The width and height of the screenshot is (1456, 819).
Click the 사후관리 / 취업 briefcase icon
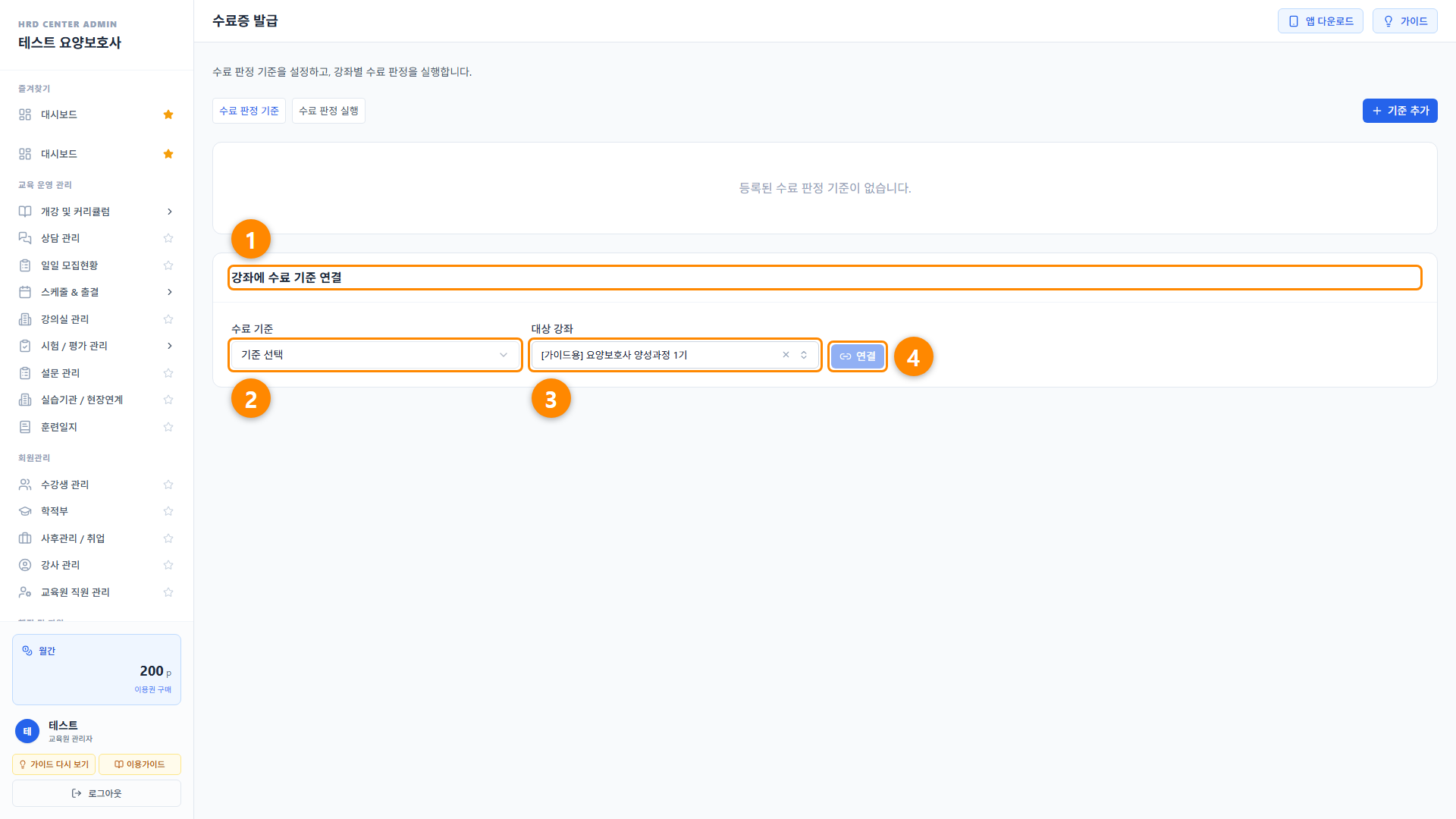25,538
